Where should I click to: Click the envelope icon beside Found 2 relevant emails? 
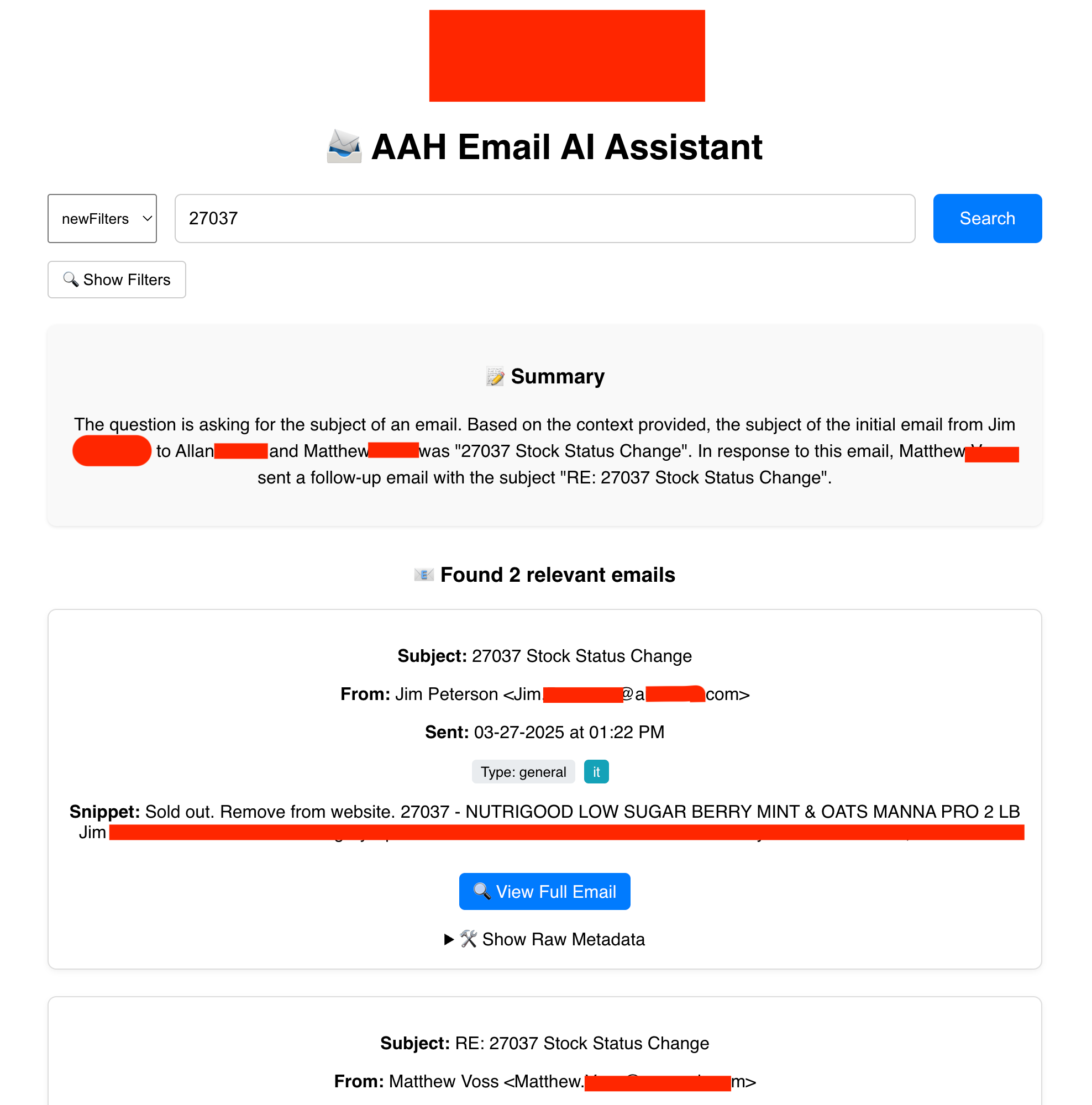click(423, 574)
